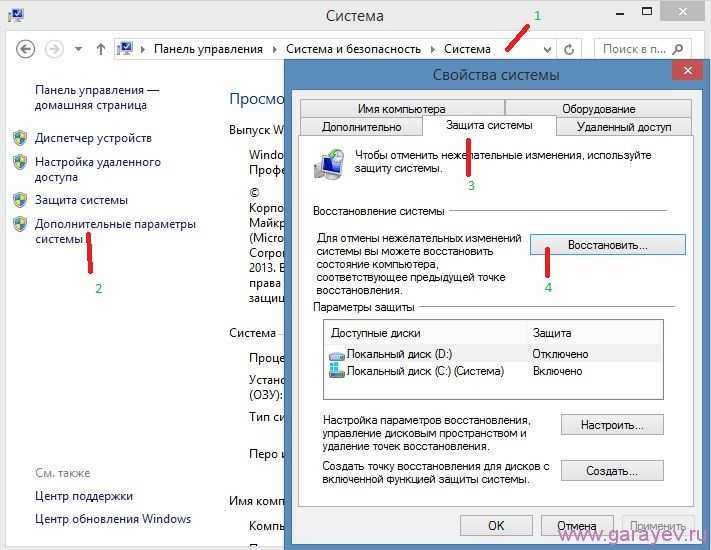
Task: Click Включено protection status cell
Action: 557,371
